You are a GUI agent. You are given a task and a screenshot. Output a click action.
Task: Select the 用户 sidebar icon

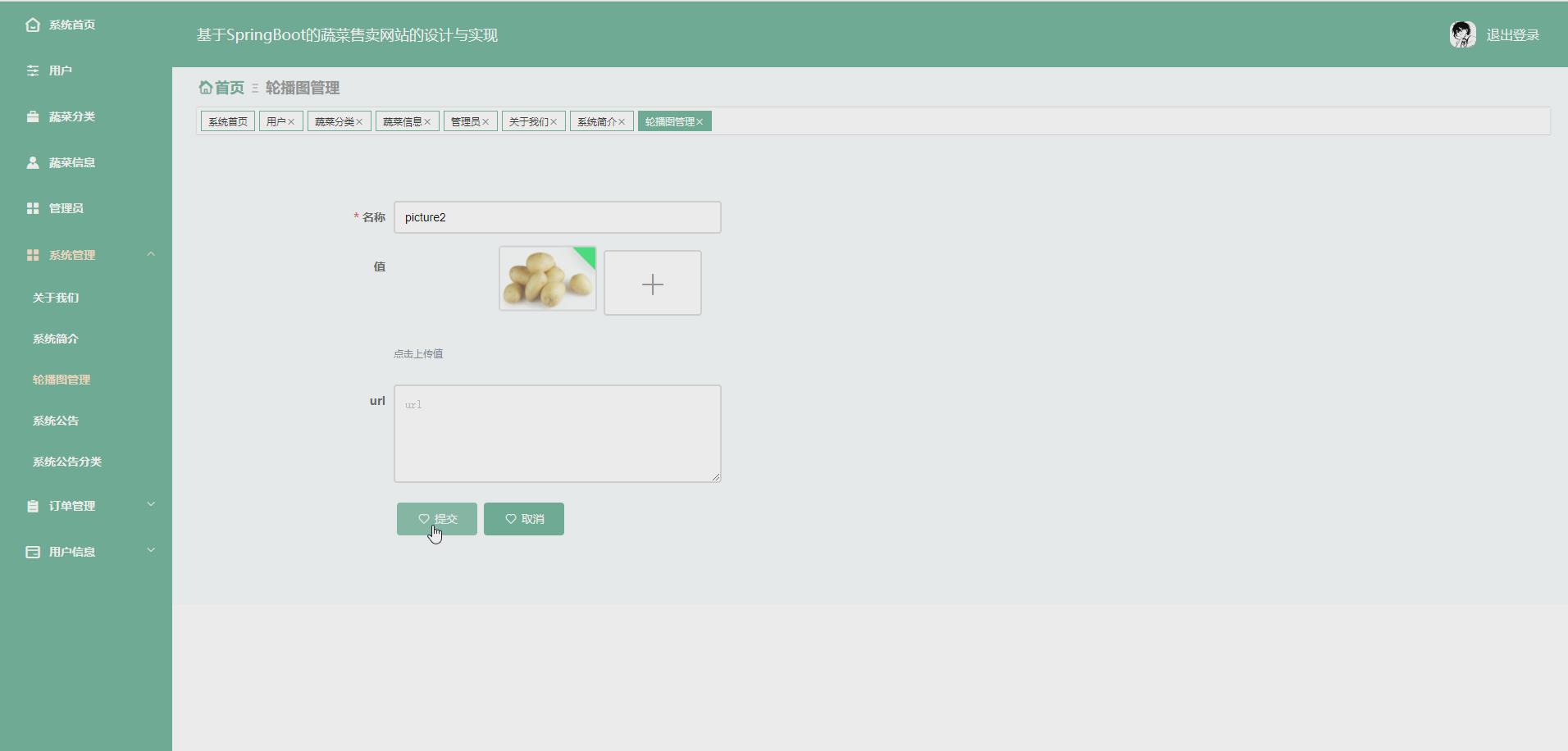pyautogui.click(x=33, y=71)
